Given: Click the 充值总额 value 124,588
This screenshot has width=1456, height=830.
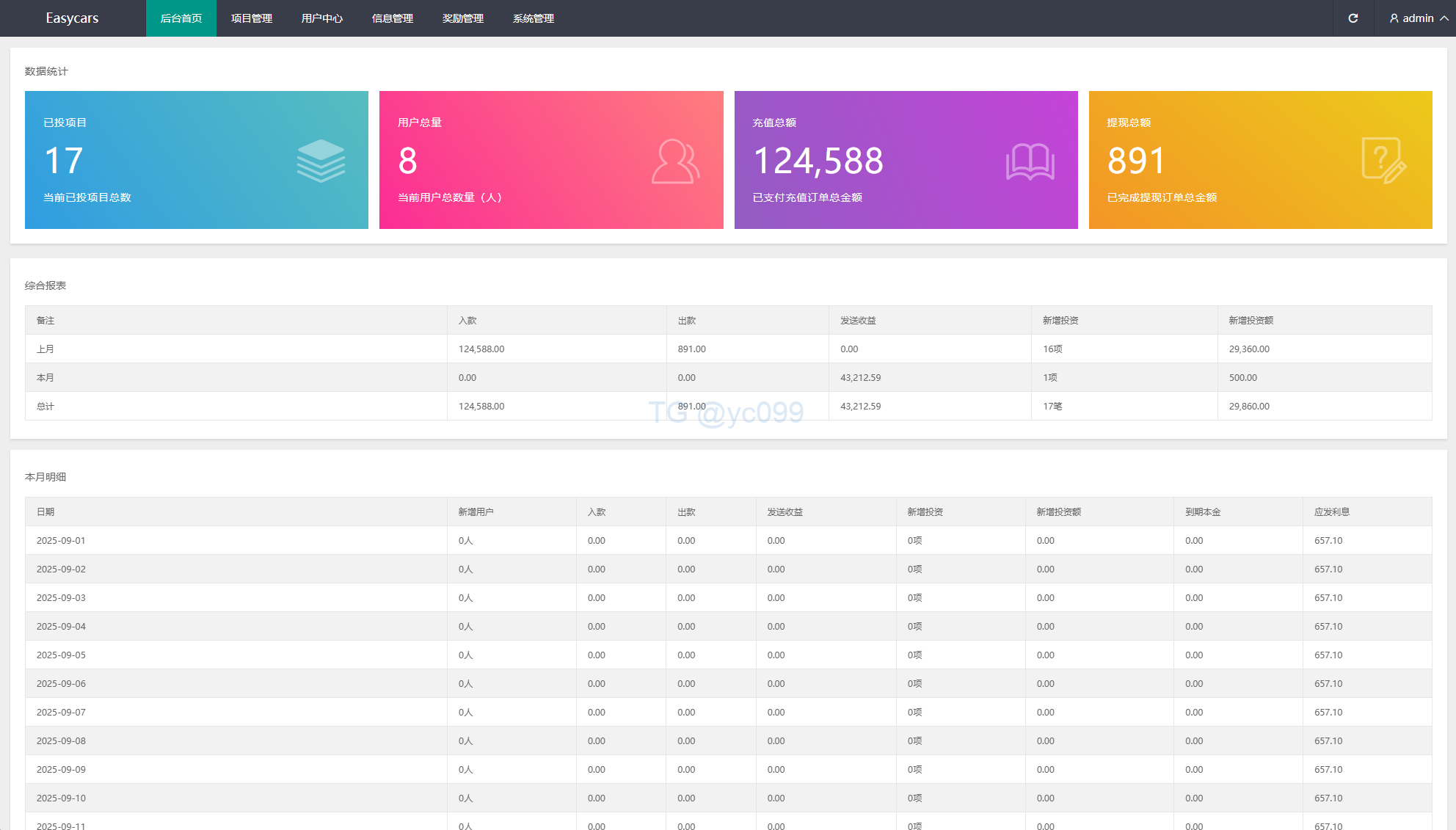Looking at the screenshot, I should 818,161.
